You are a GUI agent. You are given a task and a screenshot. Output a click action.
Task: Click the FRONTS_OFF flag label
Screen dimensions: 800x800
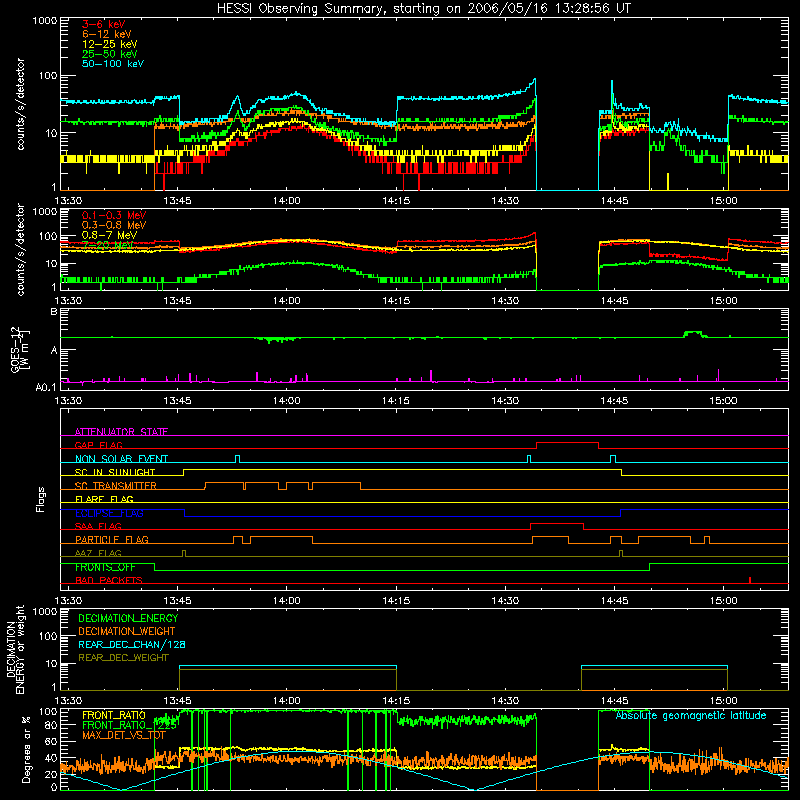pos(105,567)
